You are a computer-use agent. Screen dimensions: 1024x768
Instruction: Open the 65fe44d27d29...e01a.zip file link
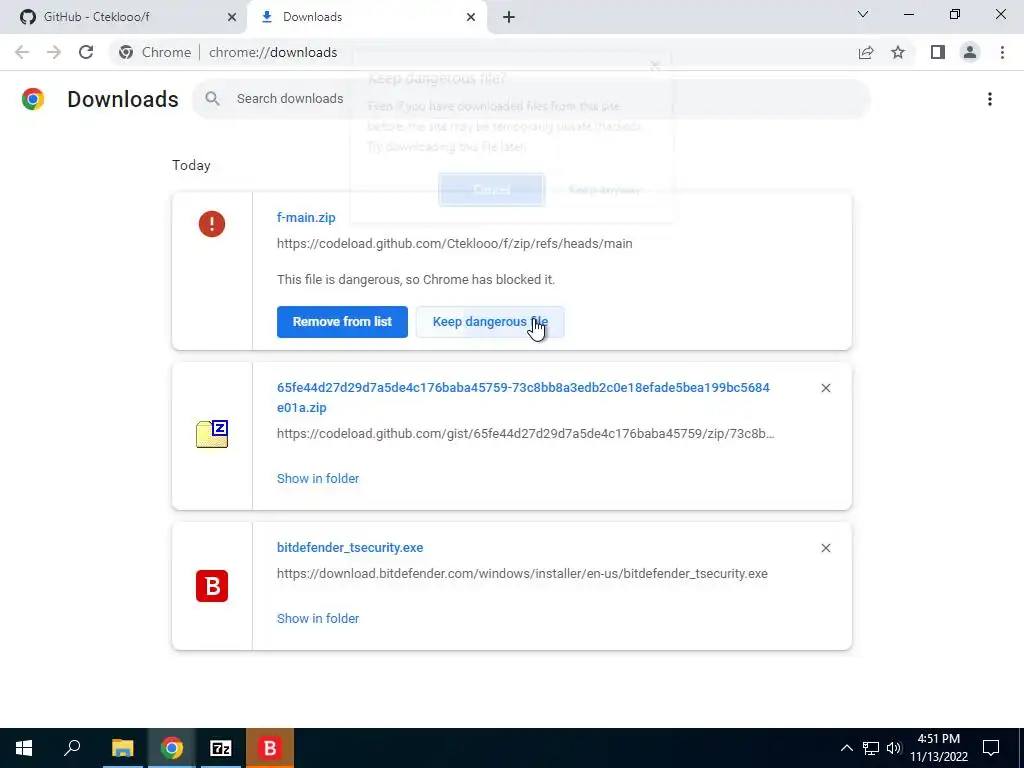[x=523, y=397]
